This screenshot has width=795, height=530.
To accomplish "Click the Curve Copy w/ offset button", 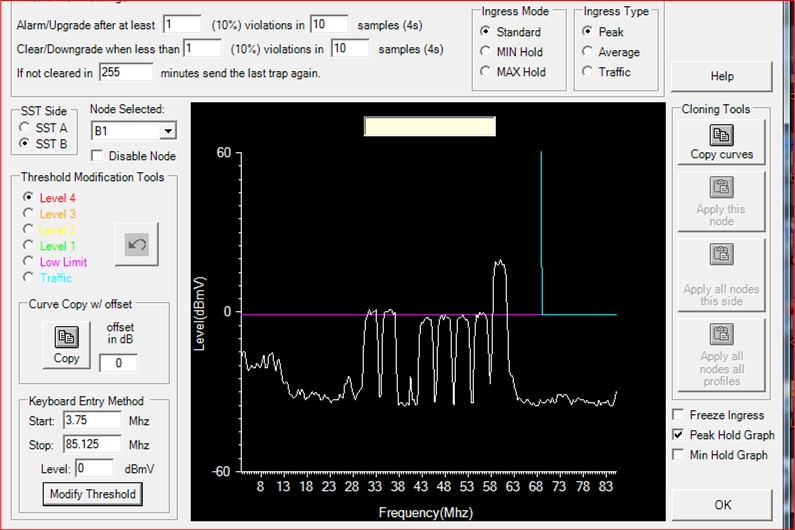I will pos(66,344).
